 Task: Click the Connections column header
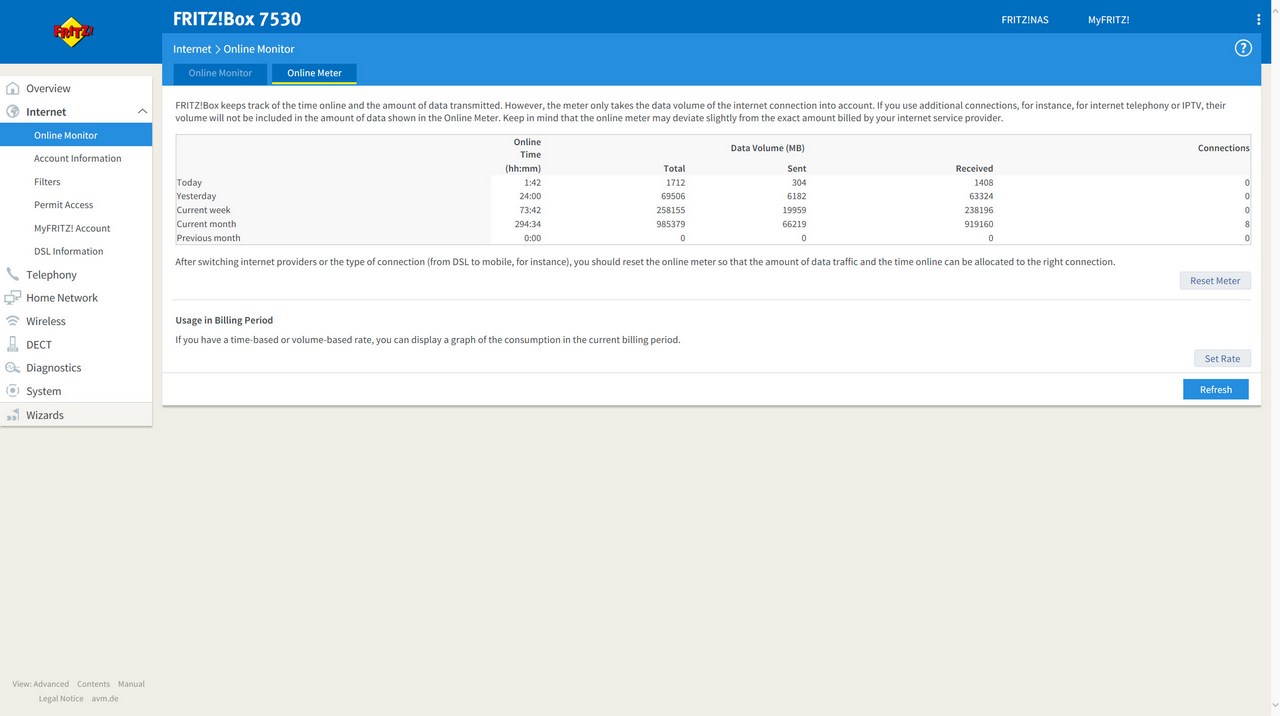point(1224,148)
